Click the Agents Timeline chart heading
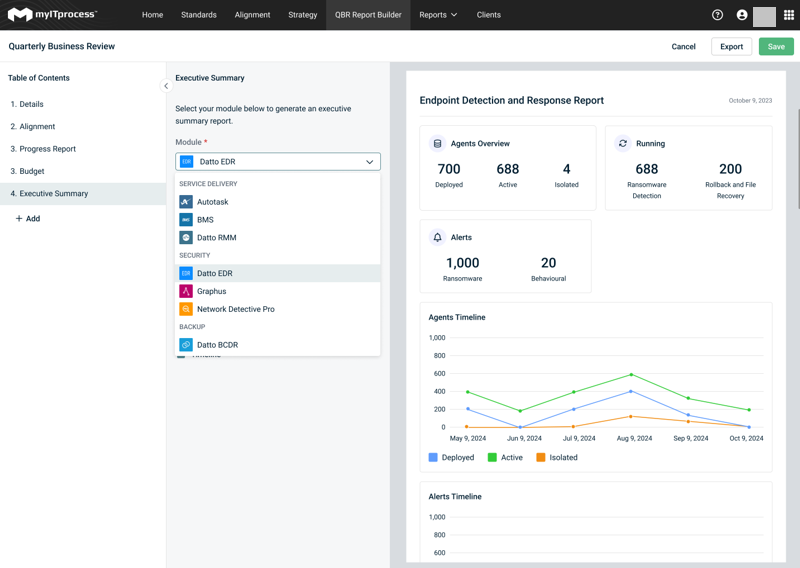The image size is (800, 568). point(457,317)
